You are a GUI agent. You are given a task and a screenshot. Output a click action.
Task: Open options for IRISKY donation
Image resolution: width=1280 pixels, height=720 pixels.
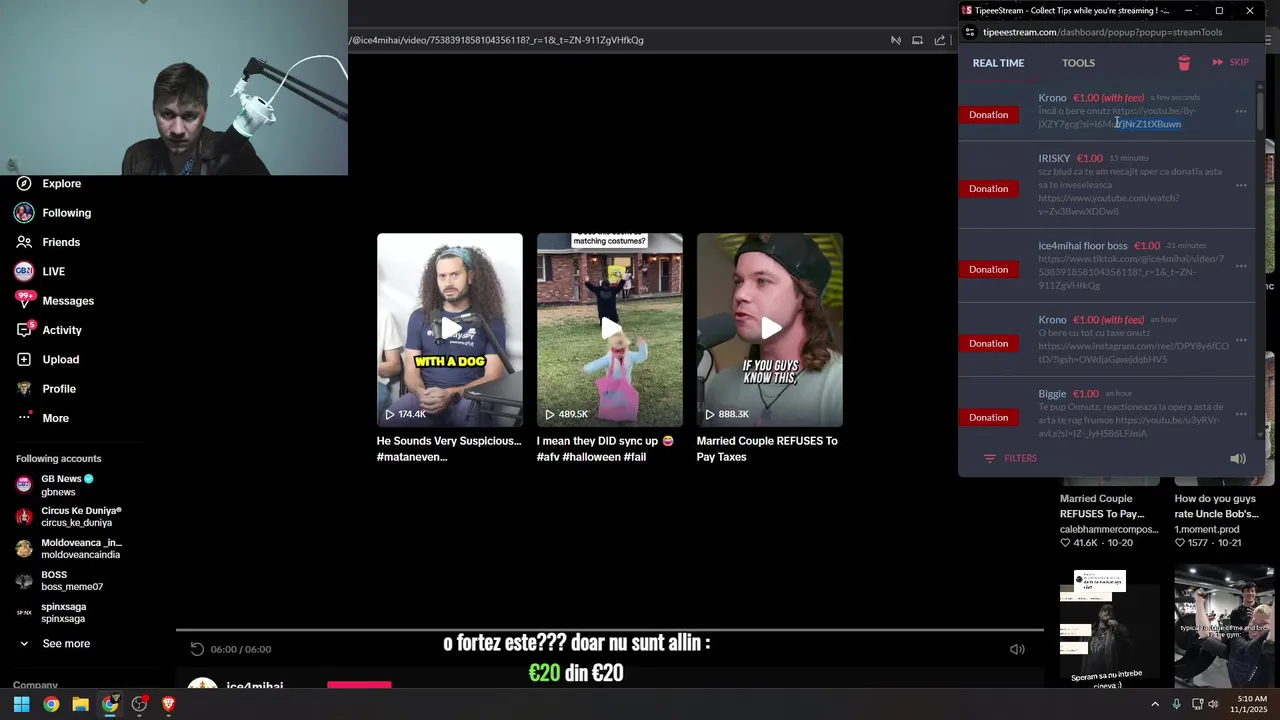(1241, 185)
